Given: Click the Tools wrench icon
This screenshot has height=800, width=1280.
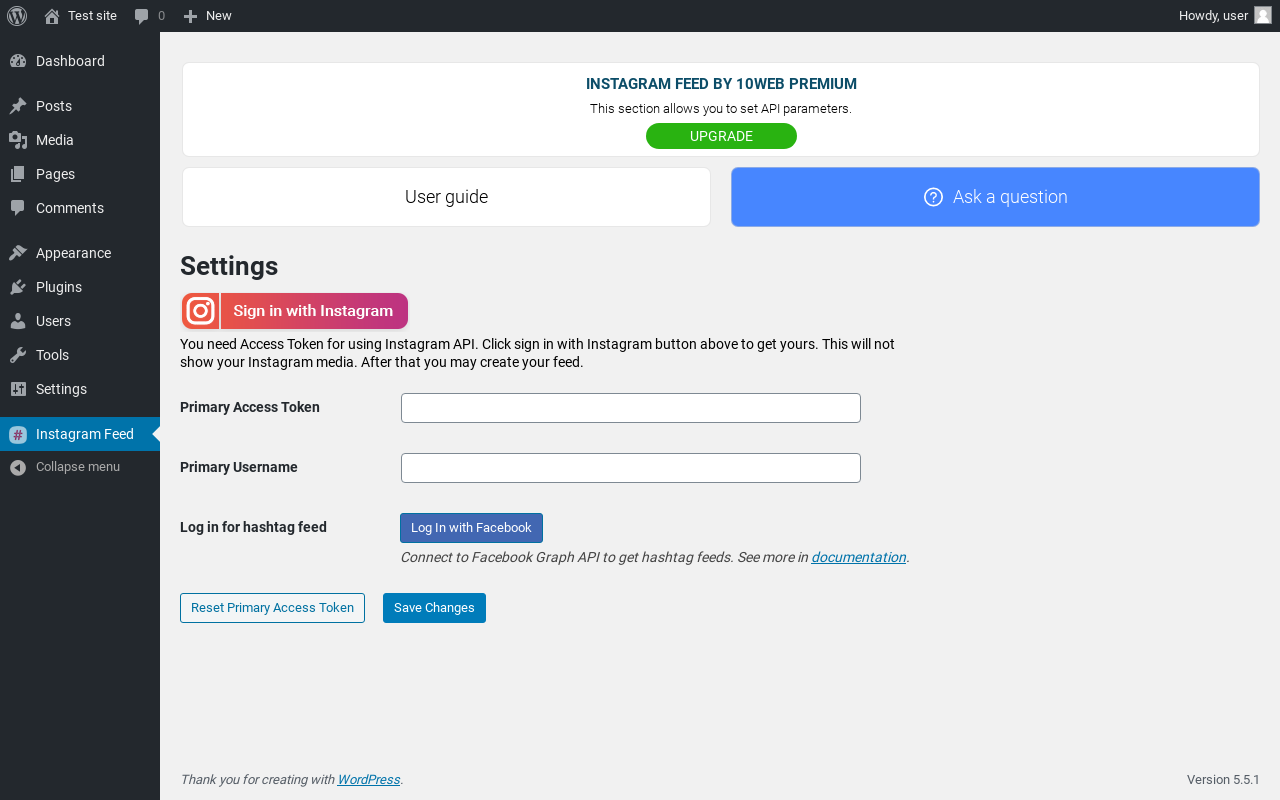Looking at the screenshot, I should point(18,355).
